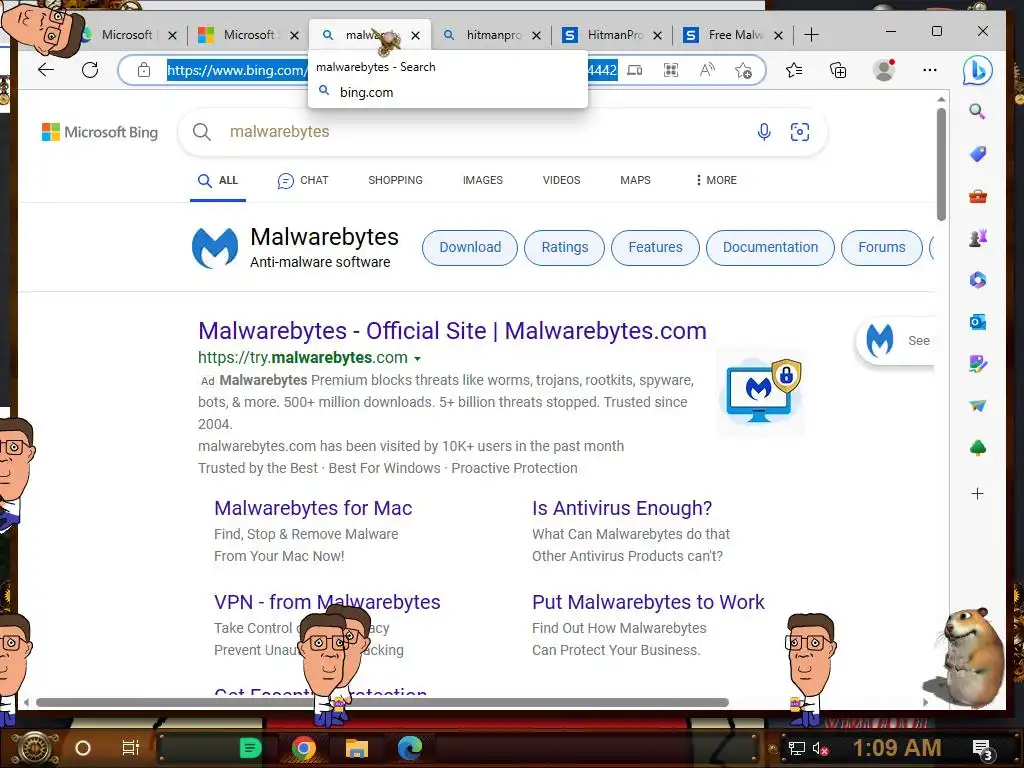This screenshot has width=1024, height=768.
Task: Expand the MORE search categories menu
Action: [x=716, y=180]
